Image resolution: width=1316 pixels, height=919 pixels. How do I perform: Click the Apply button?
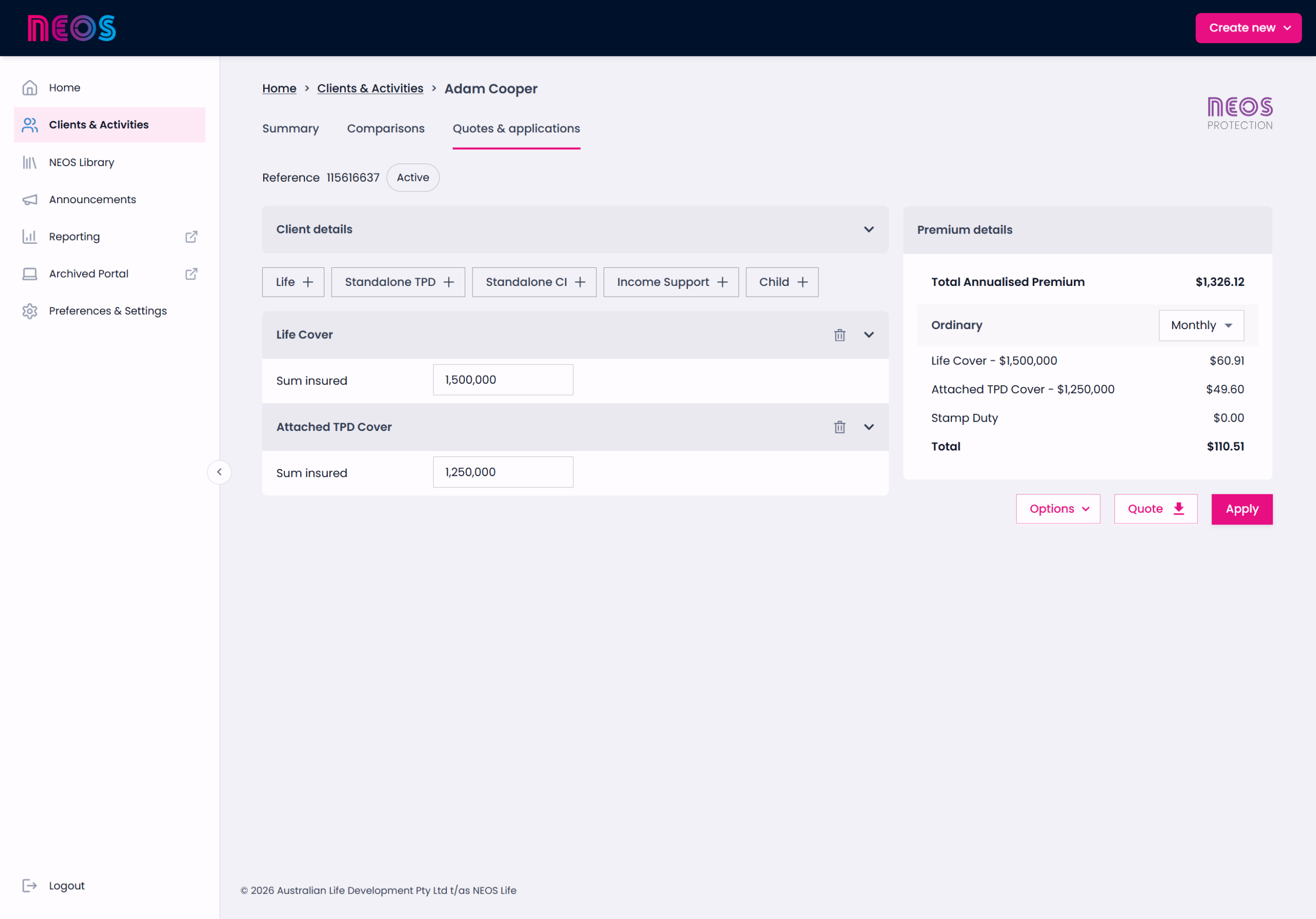tap(1242, 509)
